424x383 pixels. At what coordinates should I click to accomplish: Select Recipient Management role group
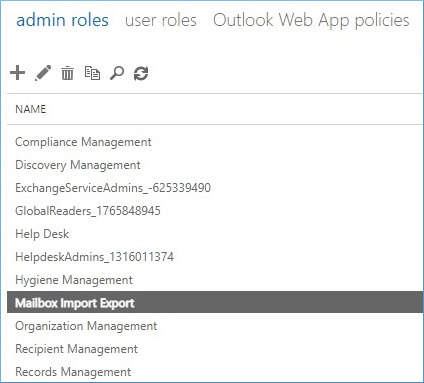tap(215, 349)
